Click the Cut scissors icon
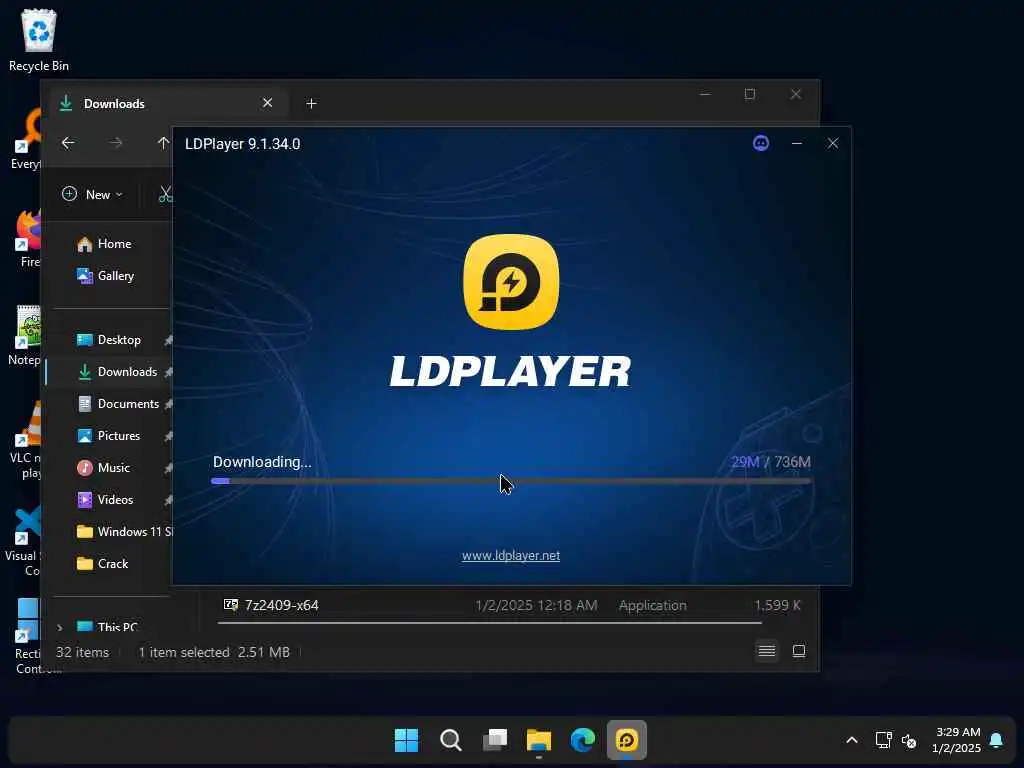This screenshot has height=768, width=1024. (x=165, y=194)
